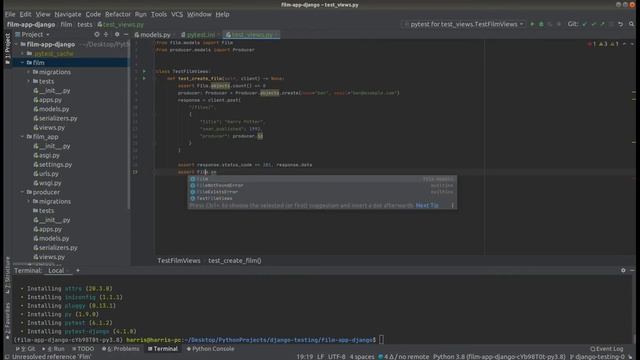Viewport: 640px width, 360px height.
Task: Open the Event Log
Action: [x=607, y=349]
